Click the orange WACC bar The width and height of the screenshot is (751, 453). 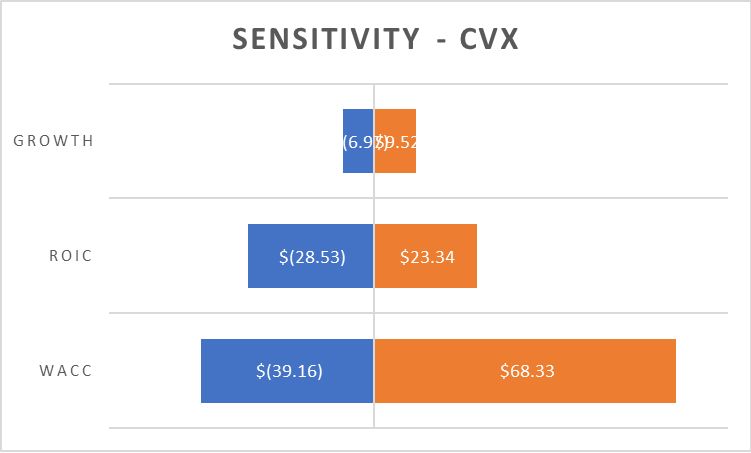coord(620,389)
